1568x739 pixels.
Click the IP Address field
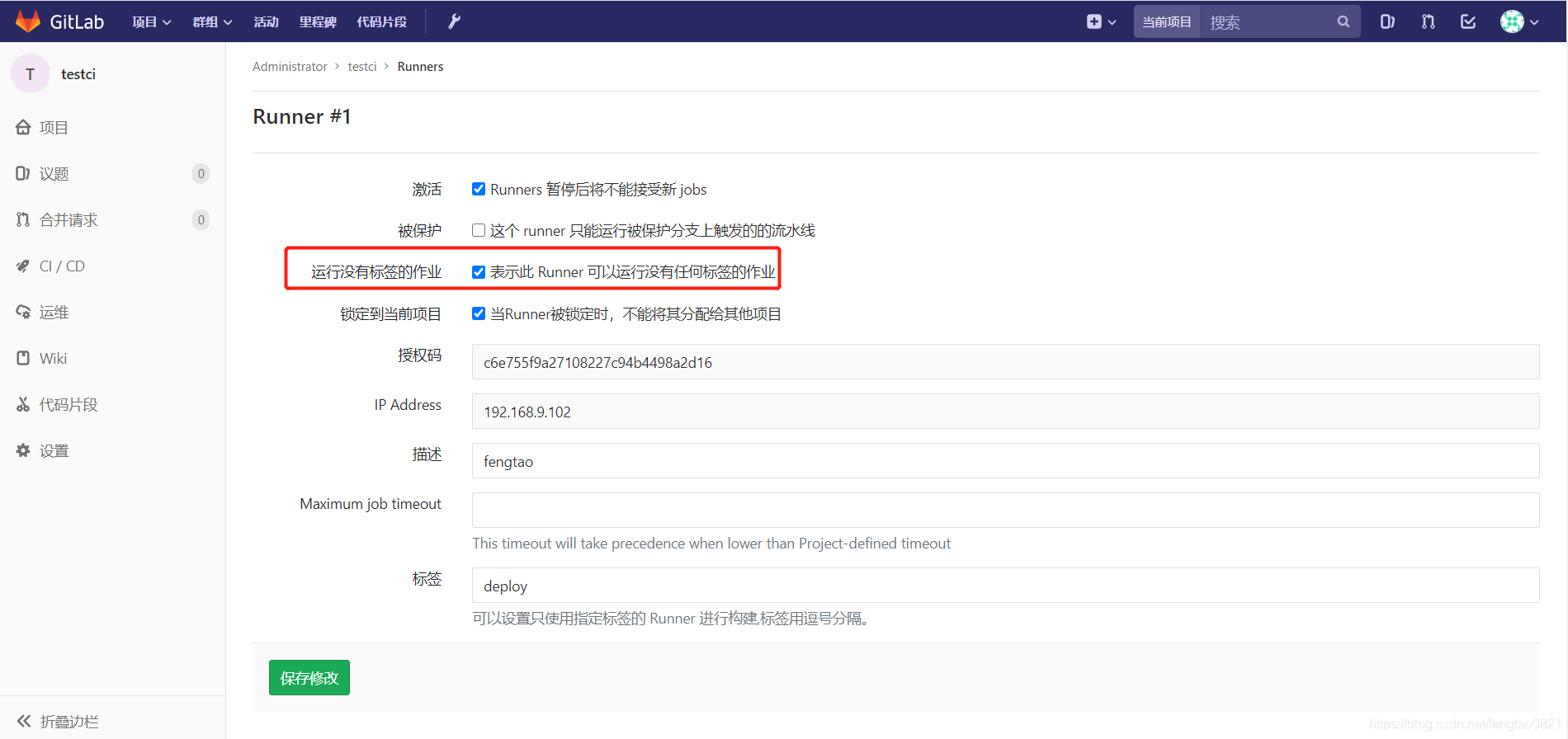point(1005,412)
